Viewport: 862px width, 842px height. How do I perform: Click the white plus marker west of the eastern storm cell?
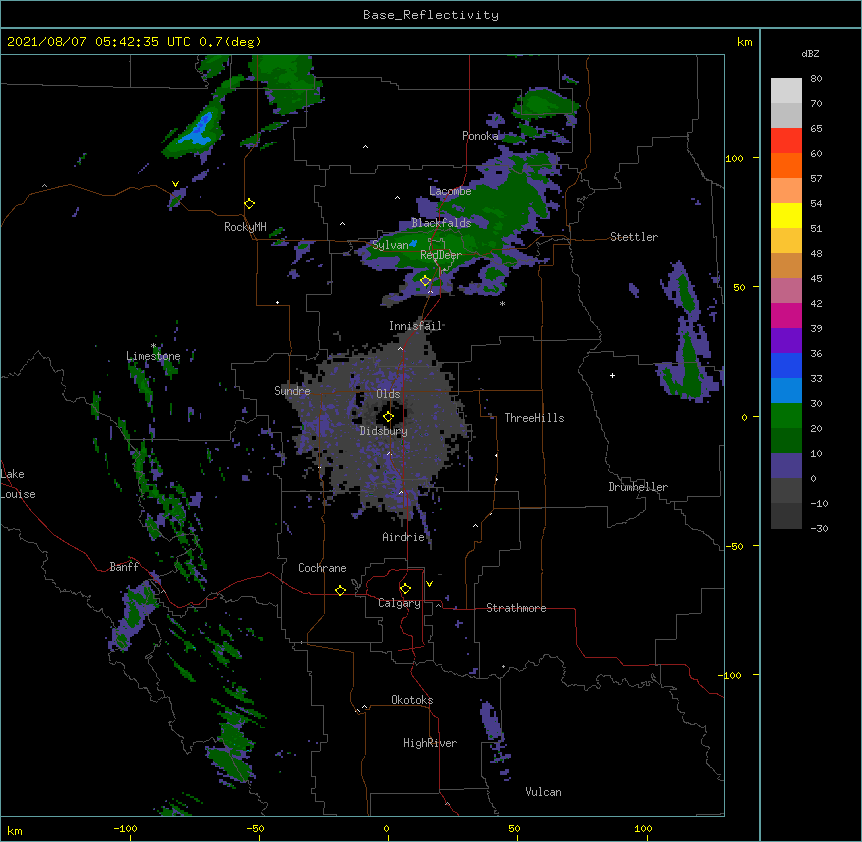tap(612, 375)
